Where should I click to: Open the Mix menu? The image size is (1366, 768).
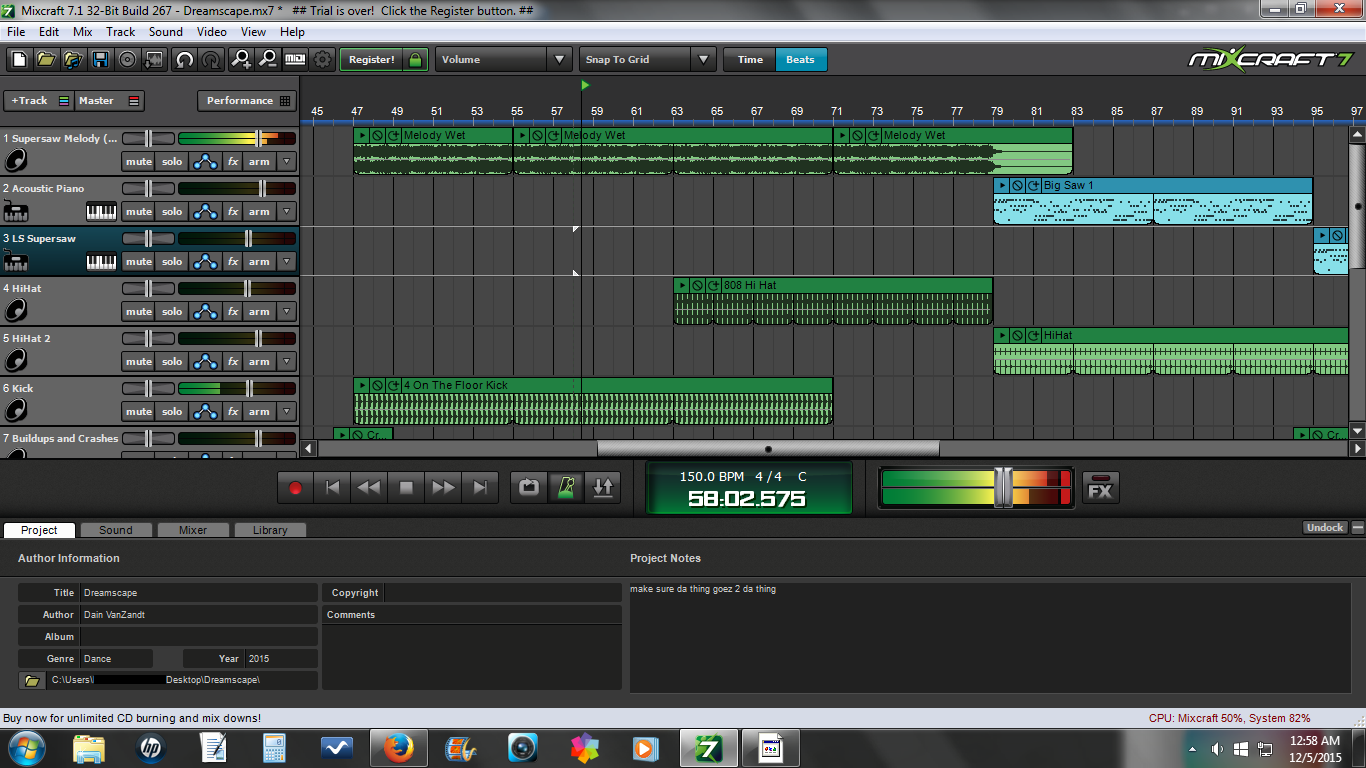click(83, 32)
